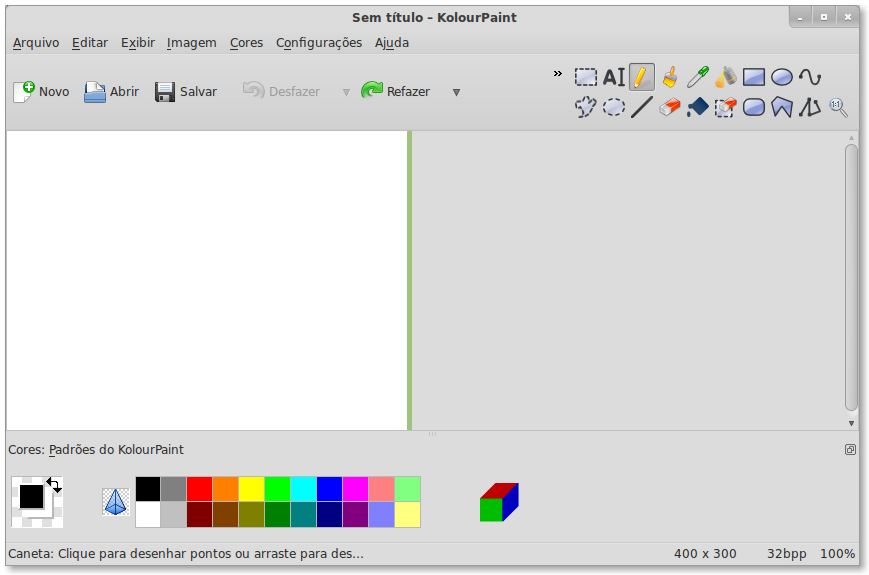Pick the dark red color swatch
The width and height of the screenshot is (869, 575).
point(200,515)
